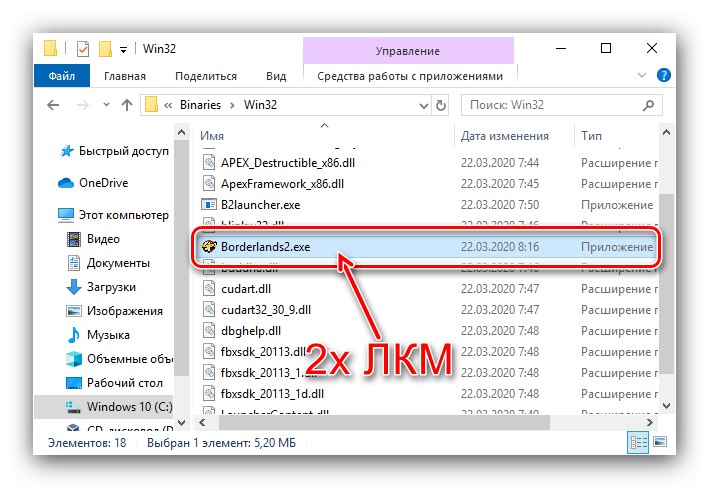
Task: Open the Видео folder in sidebar
Action: coord(103,239)
